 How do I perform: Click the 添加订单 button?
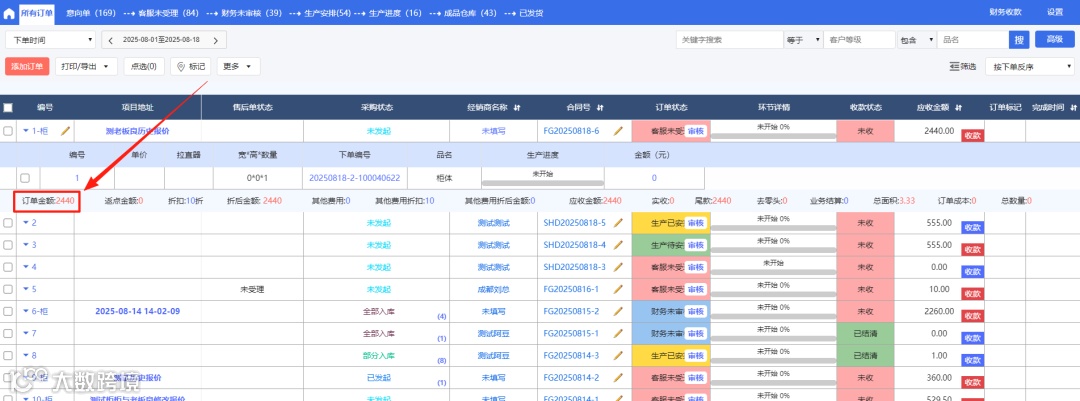click(x=27, y=67)
